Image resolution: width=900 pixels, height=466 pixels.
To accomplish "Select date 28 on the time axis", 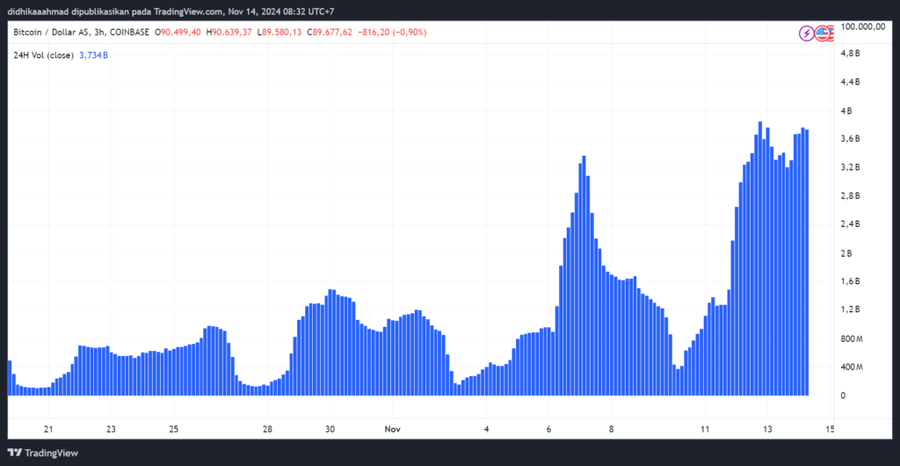I will 268,429.
